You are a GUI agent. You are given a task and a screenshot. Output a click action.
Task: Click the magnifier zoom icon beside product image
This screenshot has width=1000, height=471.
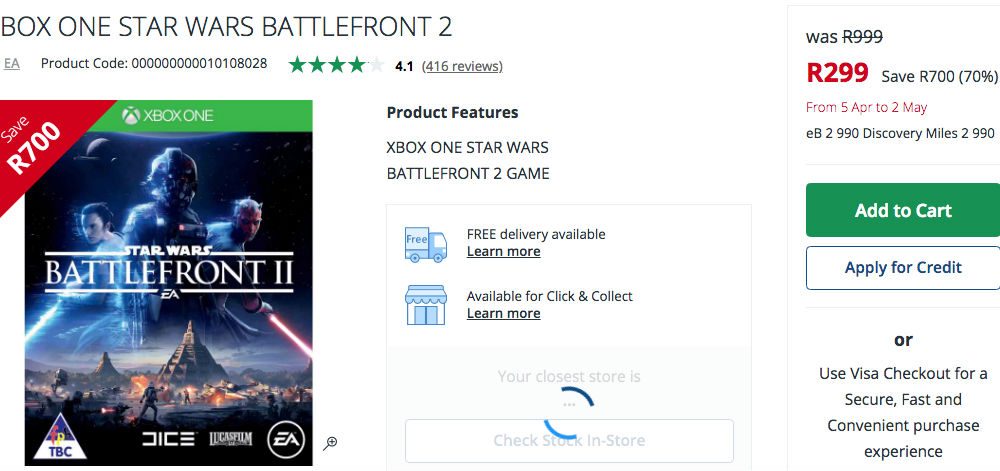[330, 443]
